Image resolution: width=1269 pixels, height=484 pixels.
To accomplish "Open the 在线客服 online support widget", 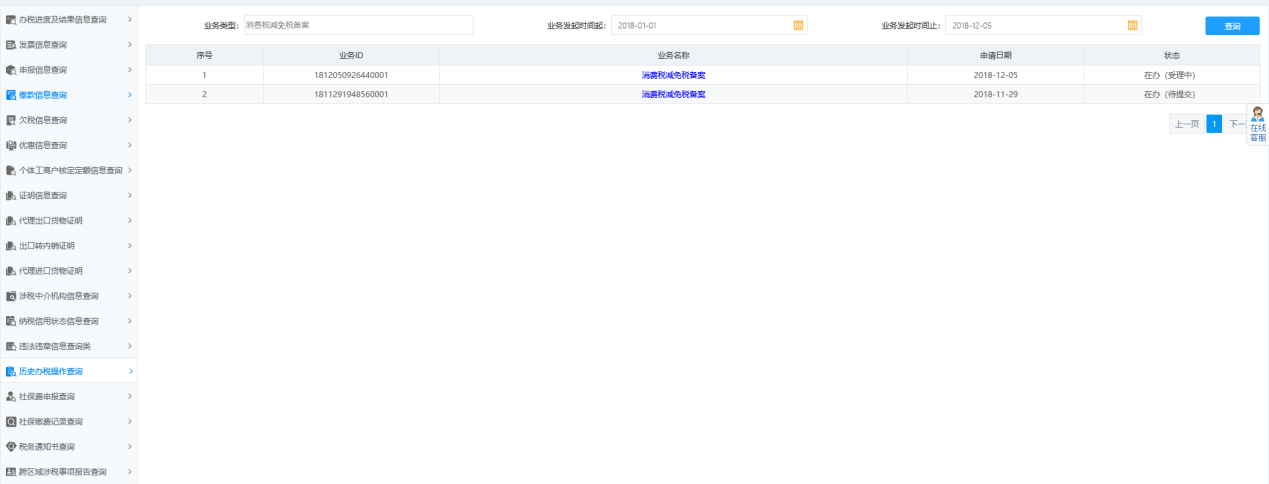I will pyautogui.click(x=1257, y=125).
